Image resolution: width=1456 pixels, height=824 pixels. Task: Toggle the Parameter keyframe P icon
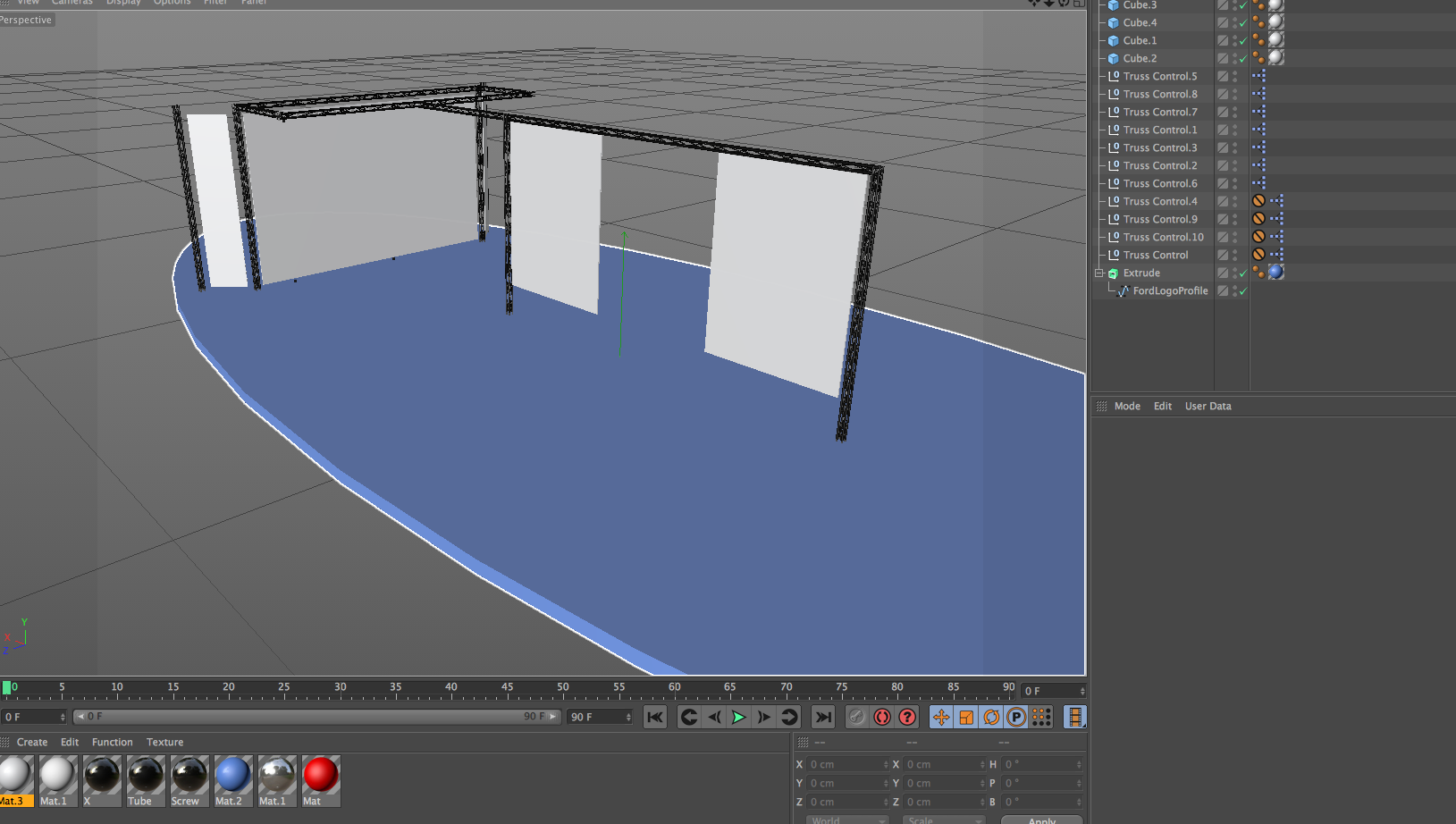point(1016,717)
